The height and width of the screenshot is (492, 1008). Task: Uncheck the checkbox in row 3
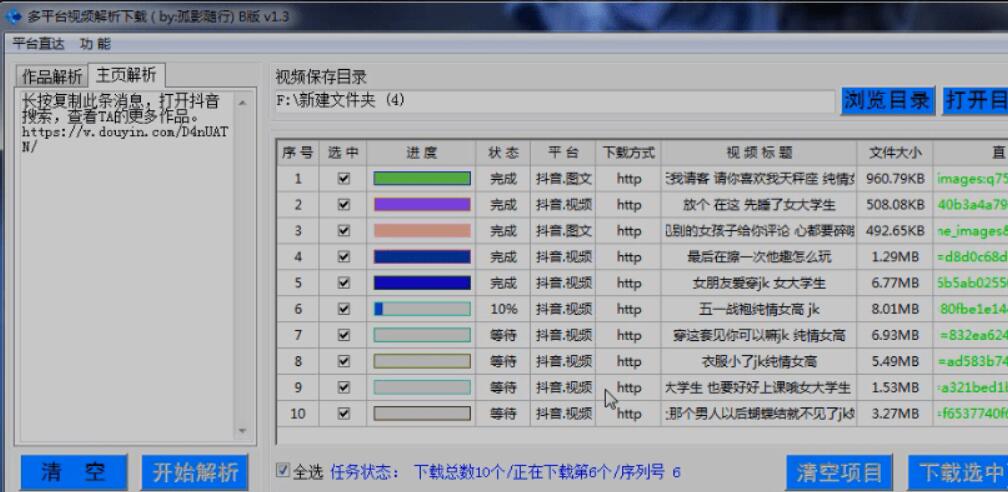[x=344, y=231]
